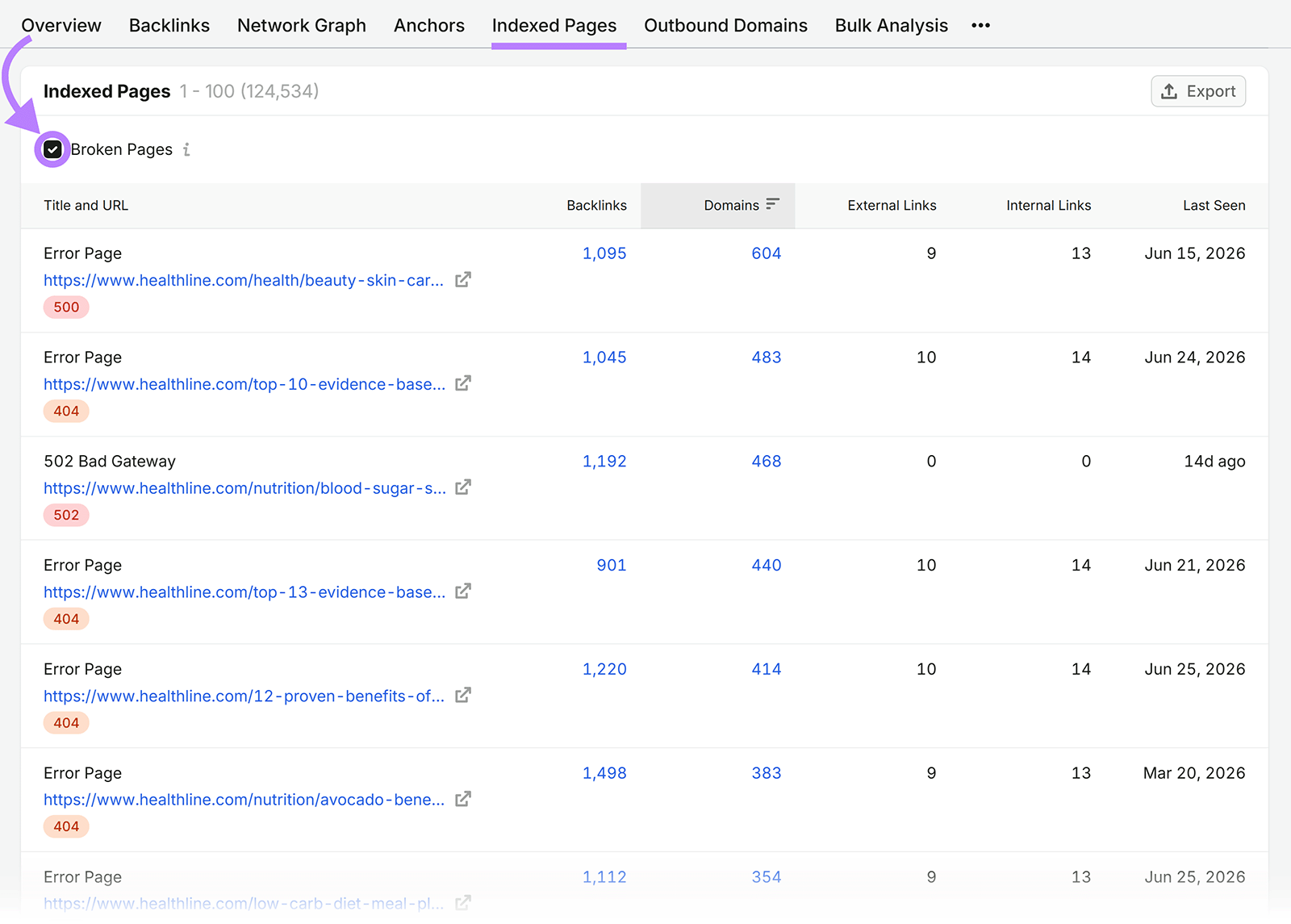Image resolution: width=1291 pixels, height=924 pixels.
Task: Sort by the Backlinks column header
Action: pos(596,206)
